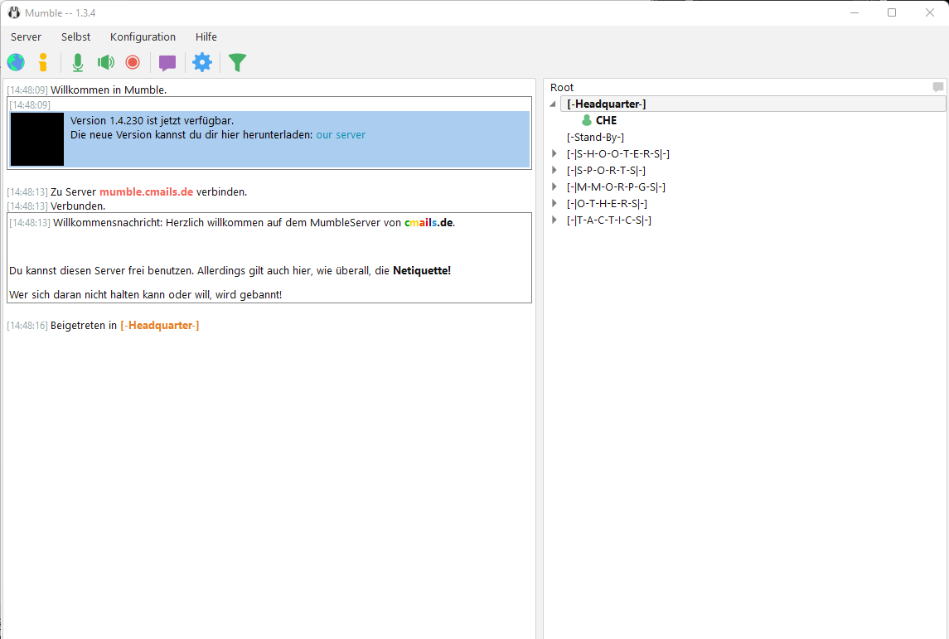The image size is (949, 639).
Task: Select the [-|O-T-H-E-R-S|-] channel name
Action: pyautogui.click(x=607, y=204)
